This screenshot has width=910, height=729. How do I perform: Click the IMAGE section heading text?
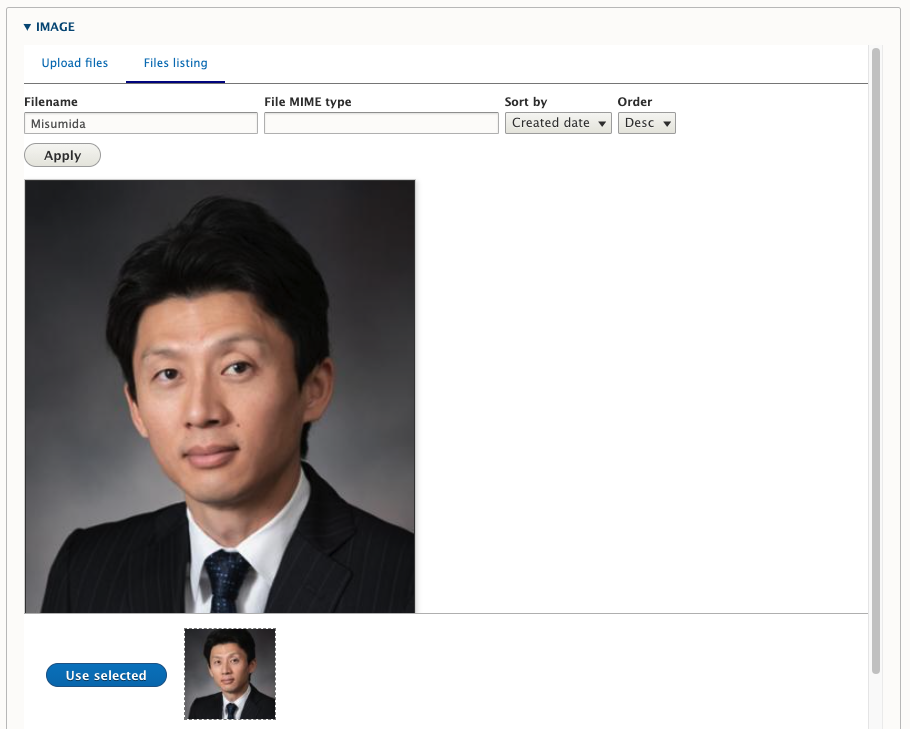pos(55,27)
